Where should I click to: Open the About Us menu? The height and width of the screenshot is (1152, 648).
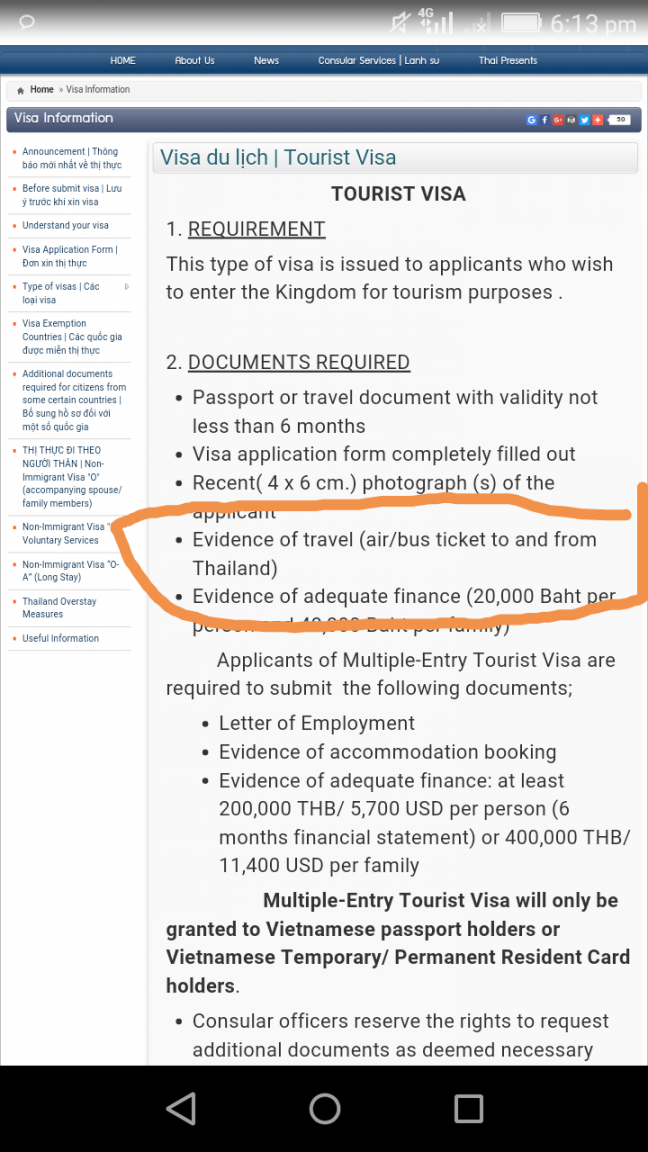coord(195,60)
